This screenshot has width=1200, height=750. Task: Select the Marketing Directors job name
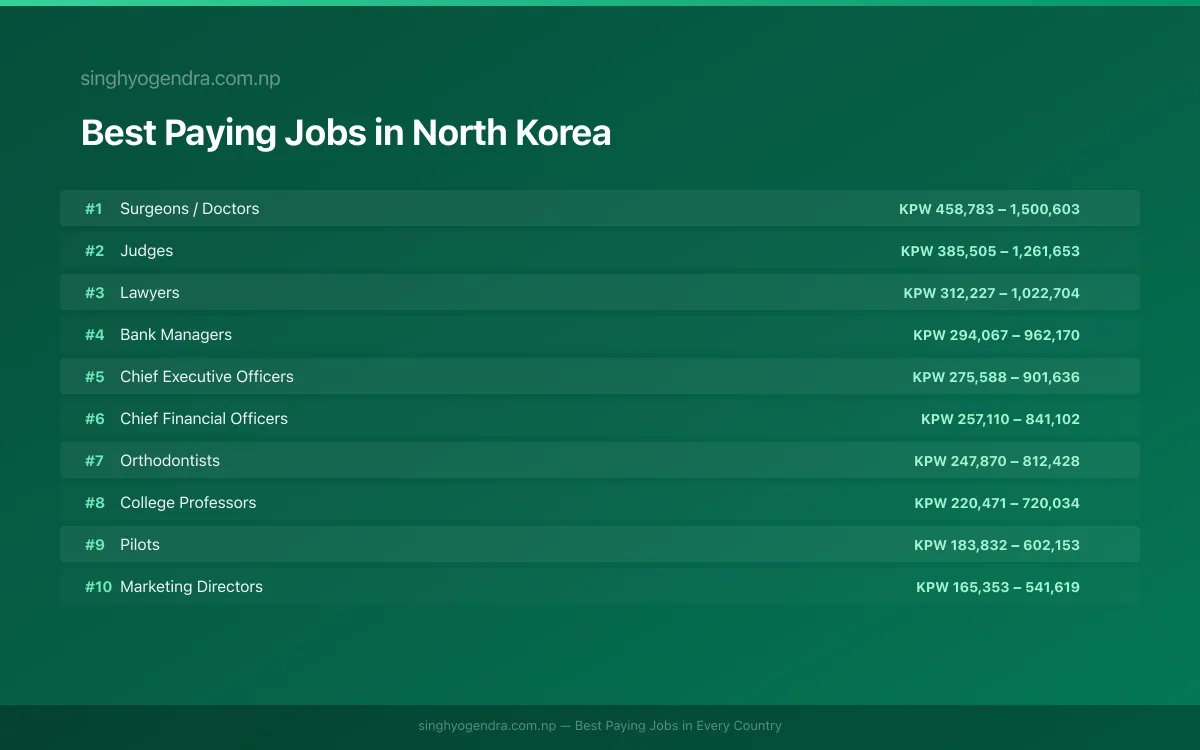192,587
